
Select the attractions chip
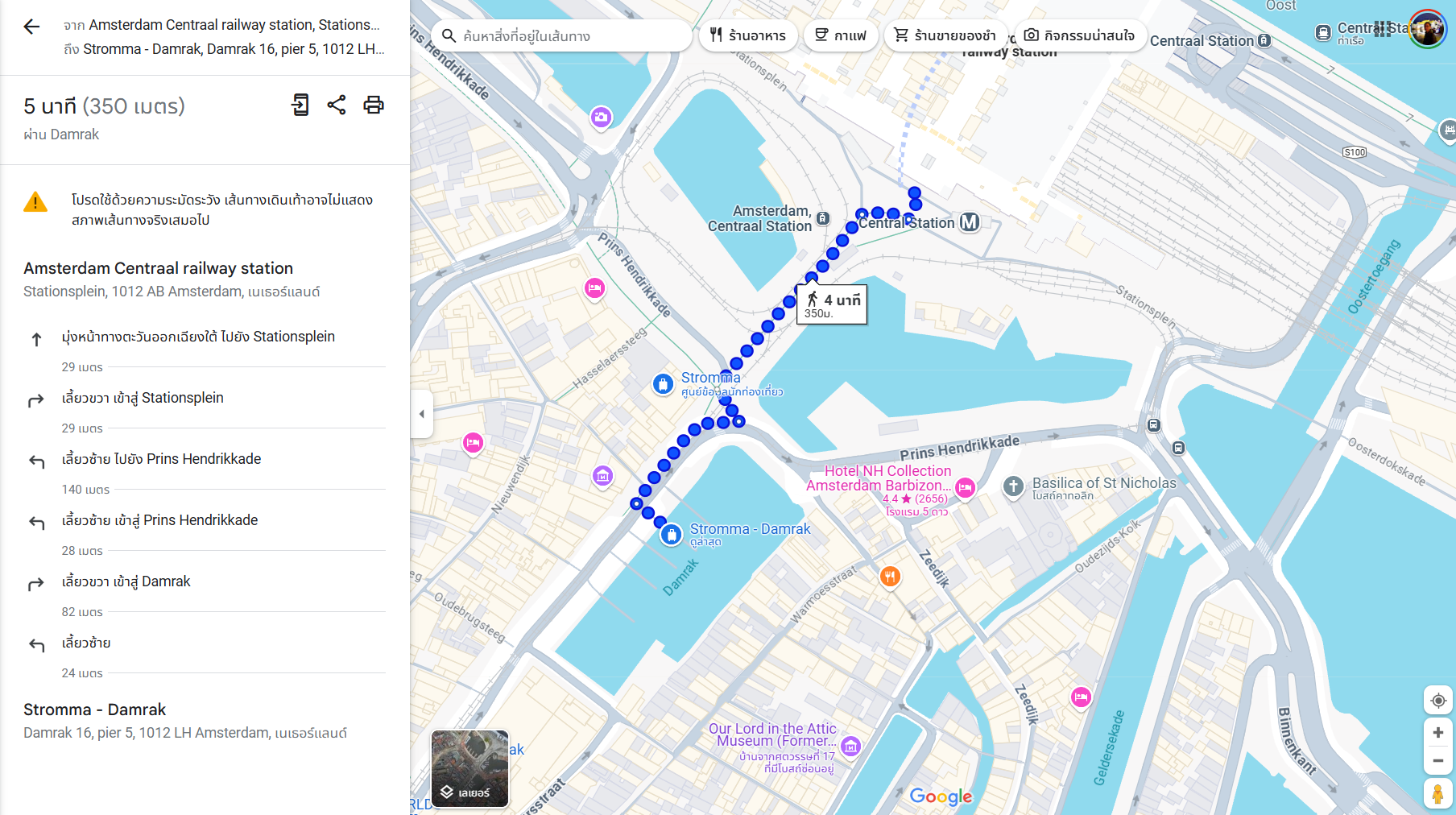[x=1079, y=35]
